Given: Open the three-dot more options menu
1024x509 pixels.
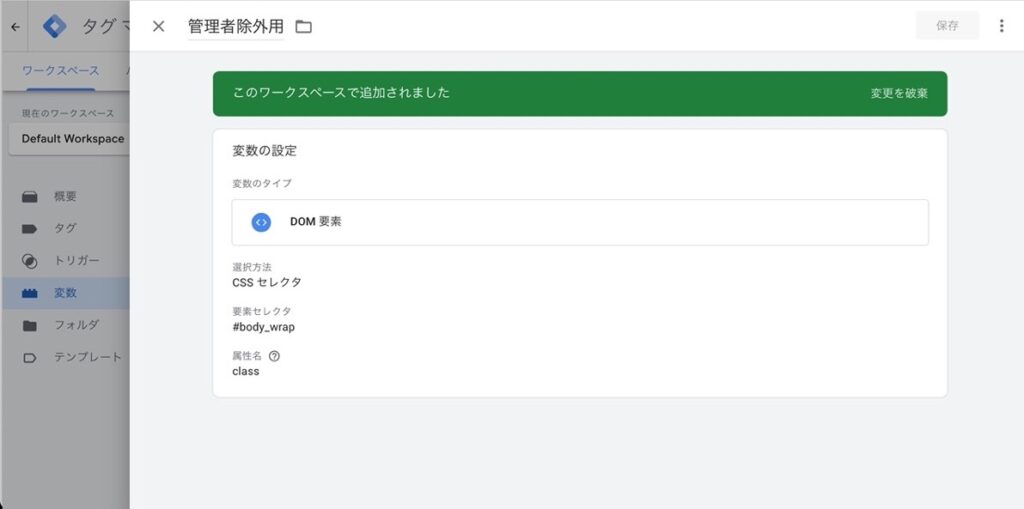Looking at the screenshot, I should pos(1001,26).
